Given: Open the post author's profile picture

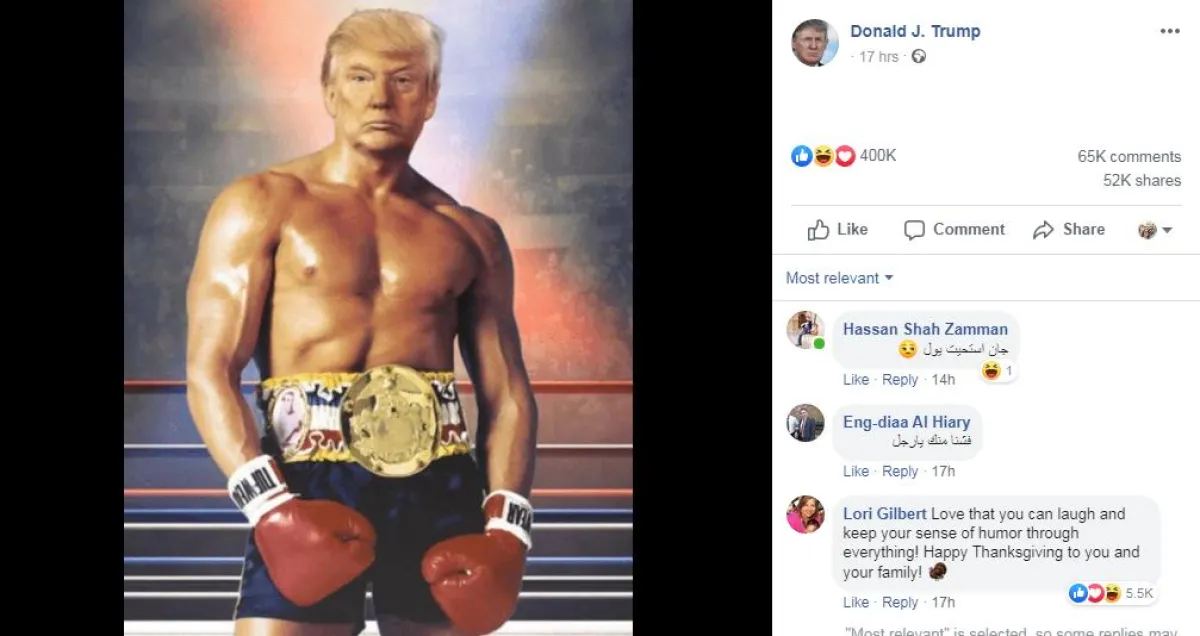Looking at the screenshot, I should pyautogui.click(x=815, y=43).
